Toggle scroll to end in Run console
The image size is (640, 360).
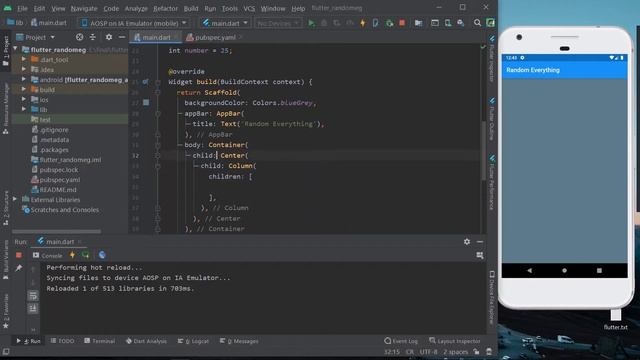tap(33, 308)
